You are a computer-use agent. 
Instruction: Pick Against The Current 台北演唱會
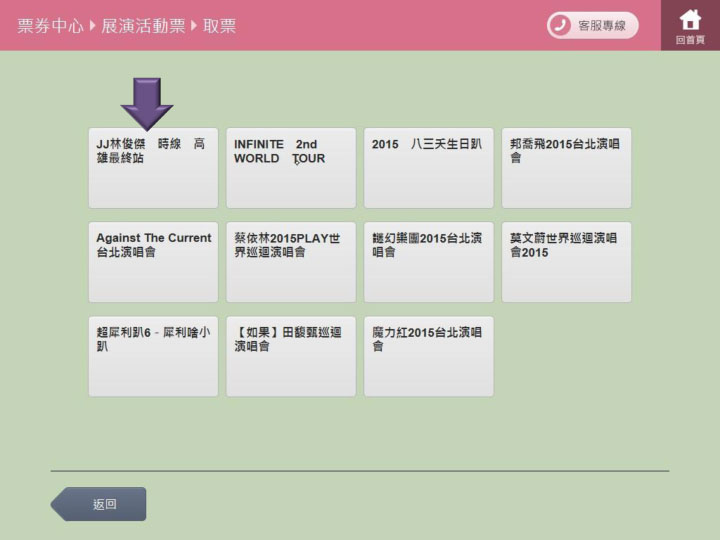(x=153, y=262)
